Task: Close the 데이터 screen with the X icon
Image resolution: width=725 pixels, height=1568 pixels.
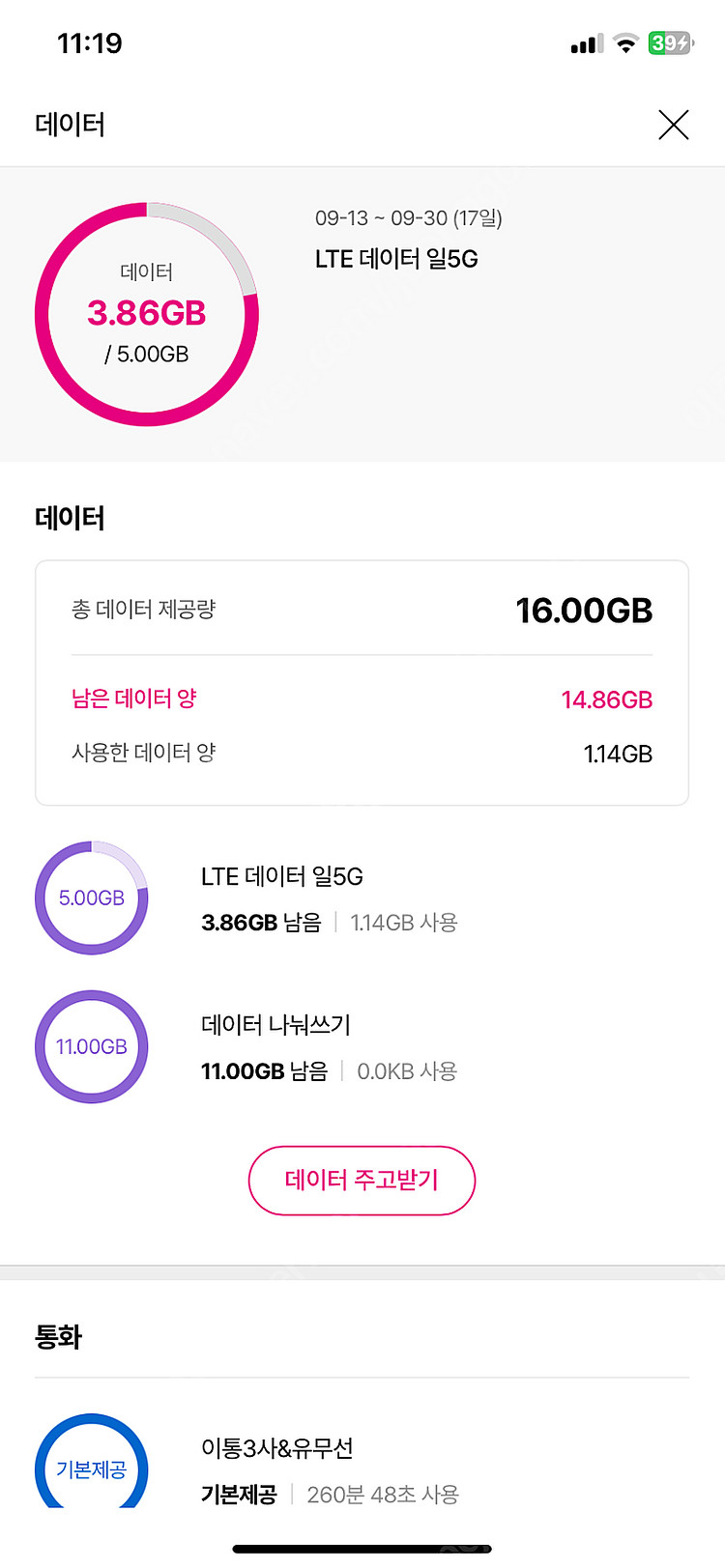Action: [x=673, y=125]
